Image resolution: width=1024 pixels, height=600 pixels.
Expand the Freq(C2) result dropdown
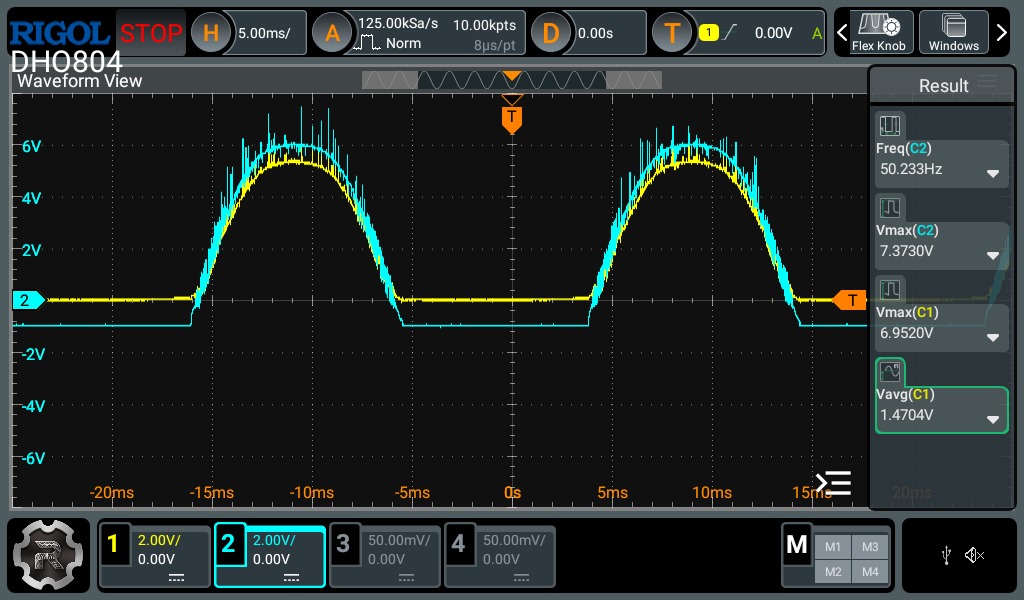(993, 174)
